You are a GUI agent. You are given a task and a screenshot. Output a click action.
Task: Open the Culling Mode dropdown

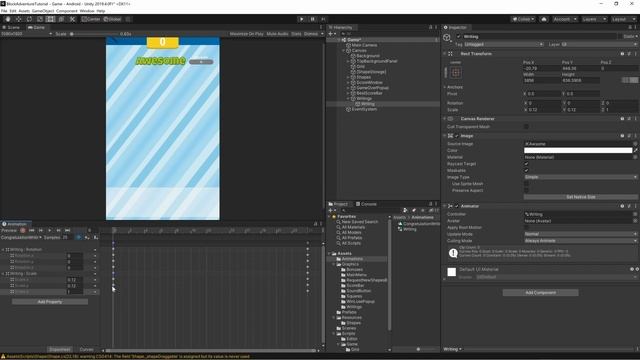point(581,241)
